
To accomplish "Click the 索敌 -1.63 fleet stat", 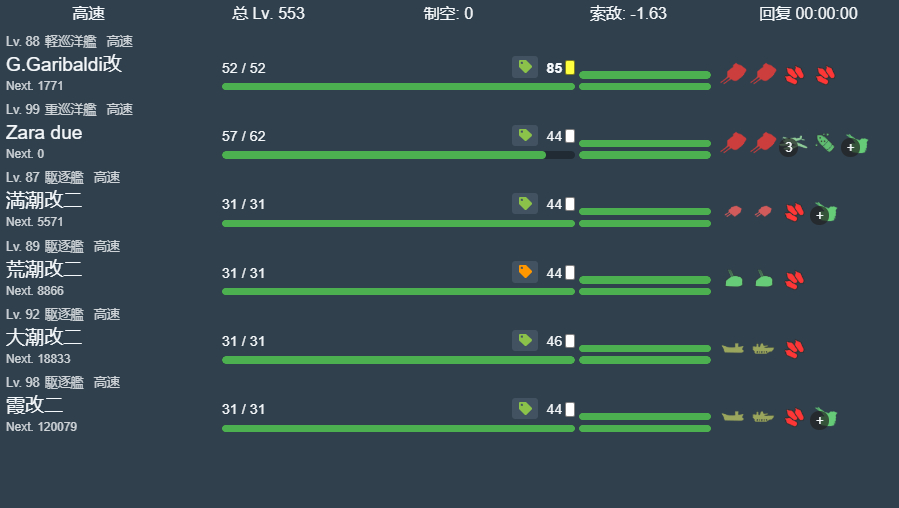I will tap(628, 13).
